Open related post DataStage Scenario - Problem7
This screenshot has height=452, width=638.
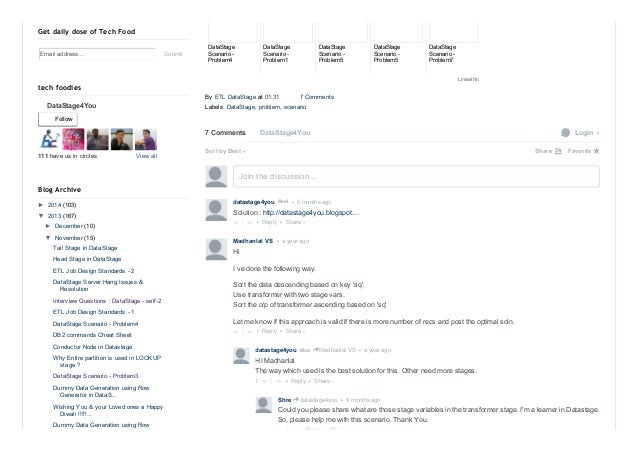tap(442, 53)
